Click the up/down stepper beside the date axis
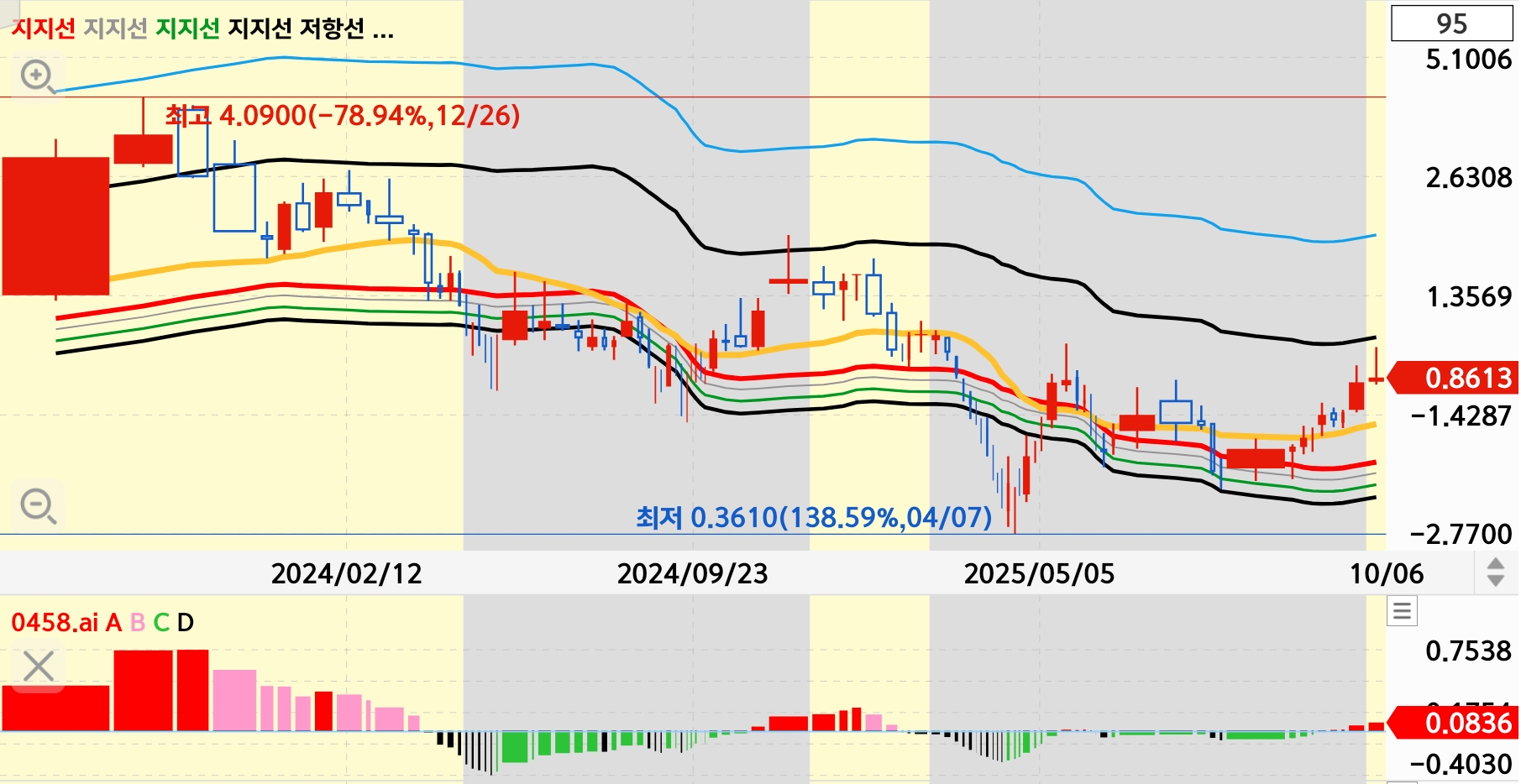This screenshot has height=784, width=1521. click(1495, 572)
